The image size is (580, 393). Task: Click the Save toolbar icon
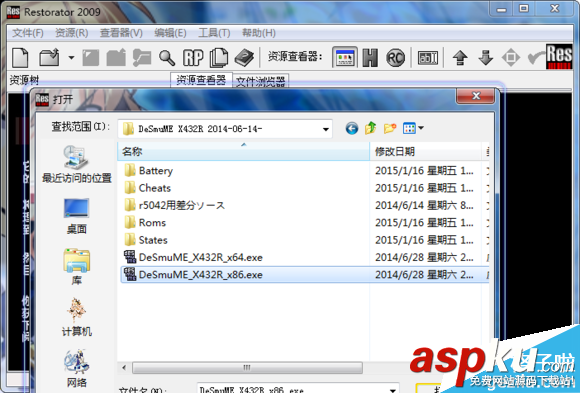[91, 58]
